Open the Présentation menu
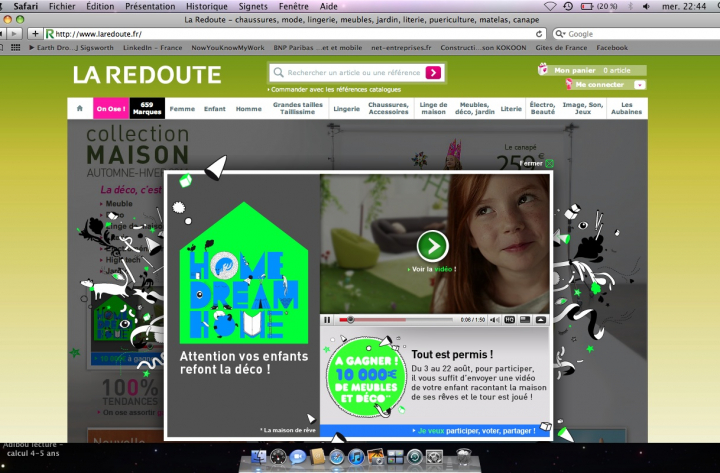 150,6
